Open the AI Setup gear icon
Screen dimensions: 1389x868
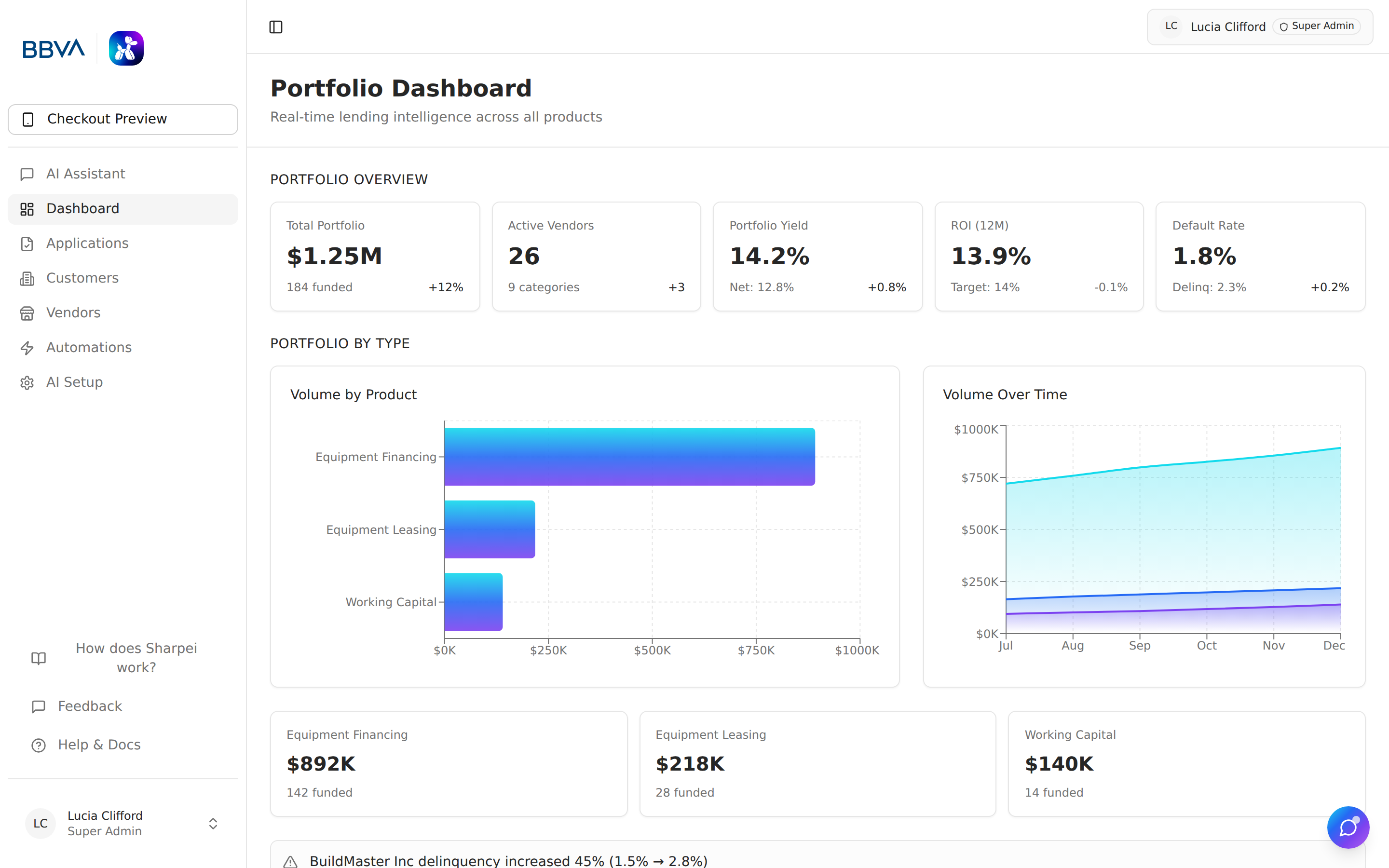pyautogui.click(x=27, y=382)
